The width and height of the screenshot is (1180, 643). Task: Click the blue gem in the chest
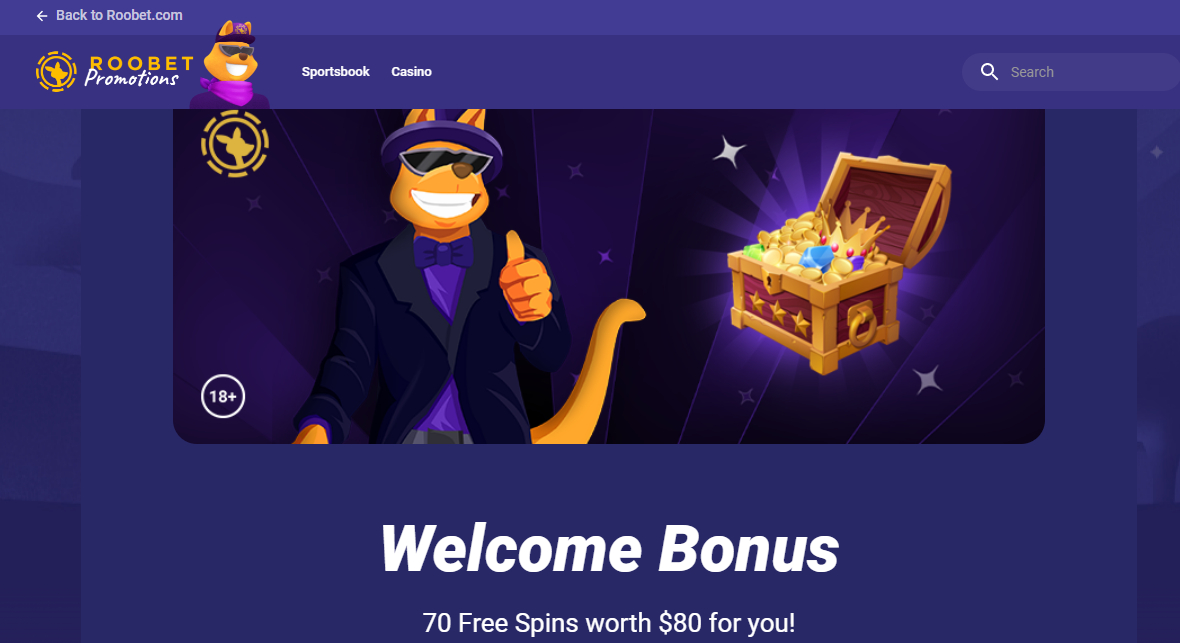[x=817, y=258]
